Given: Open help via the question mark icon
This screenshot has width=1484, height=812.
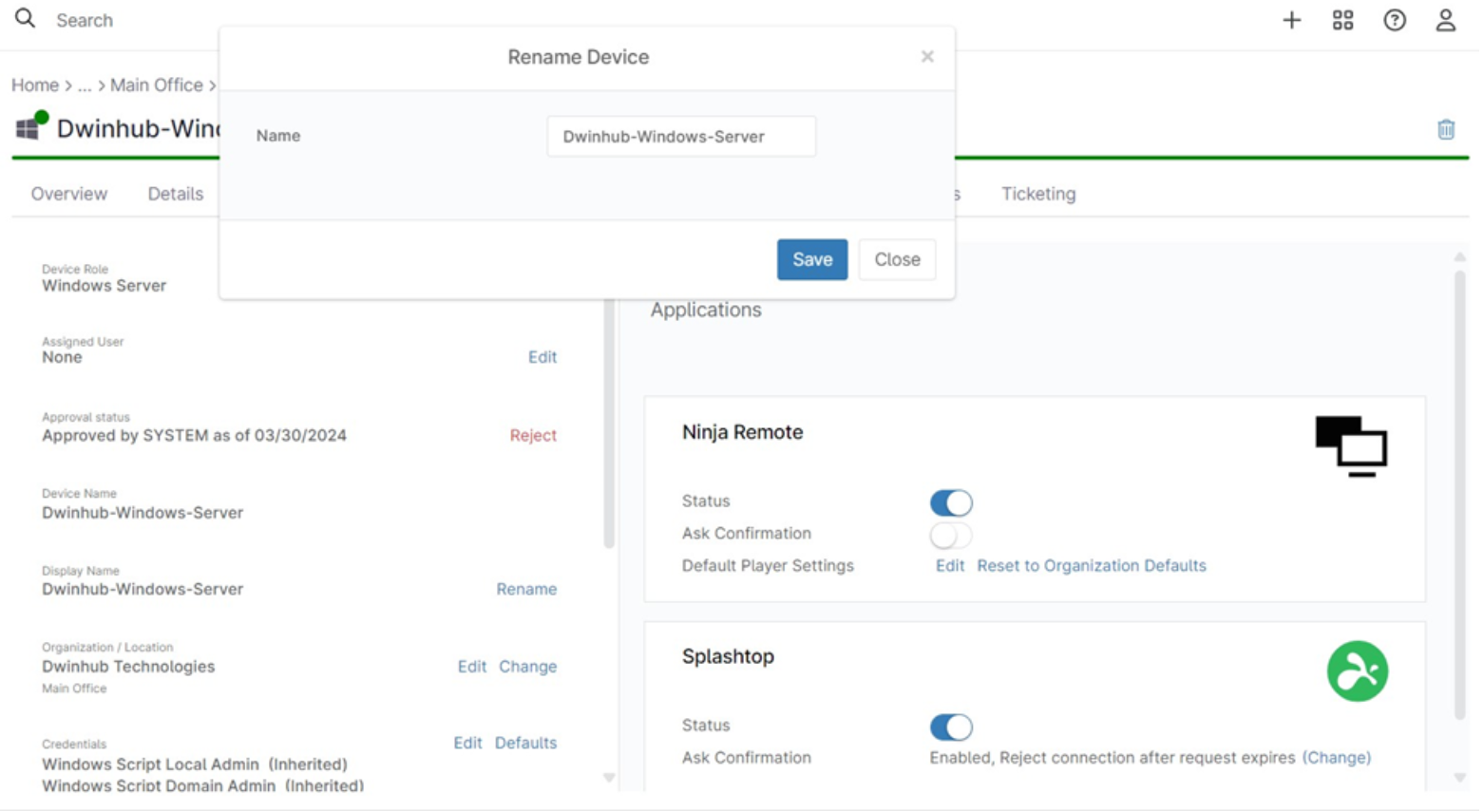Looking at the screenshot, I should (x=1395, y=20).
